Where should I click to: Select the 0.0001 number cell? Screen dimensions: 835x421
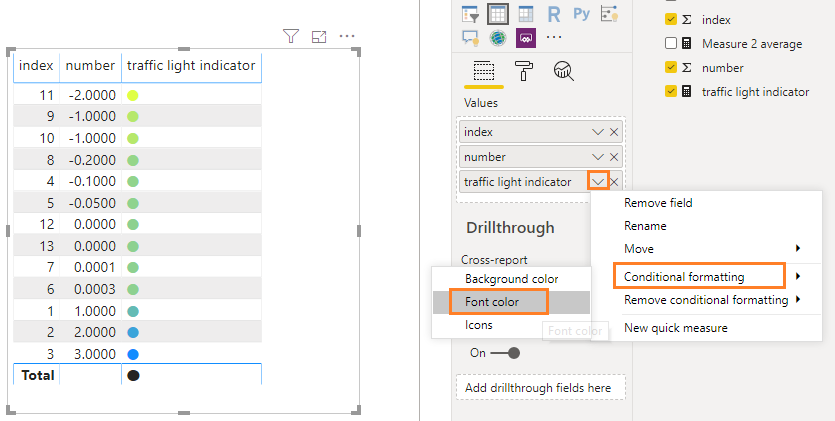click(x=91, y=268)
